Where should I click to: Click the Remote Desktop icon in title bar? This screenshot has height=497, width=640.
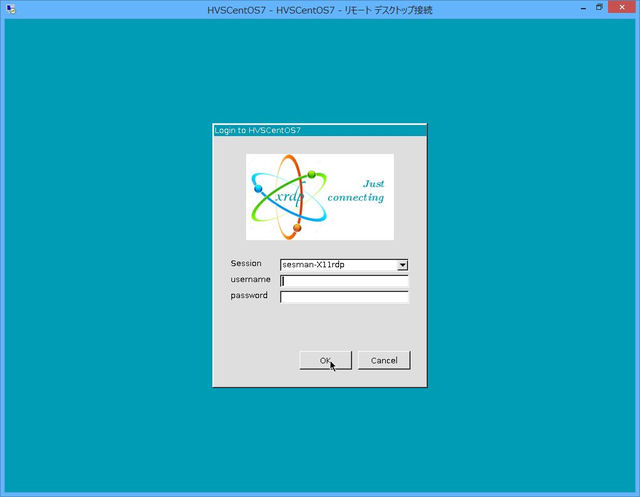[11, 9]
